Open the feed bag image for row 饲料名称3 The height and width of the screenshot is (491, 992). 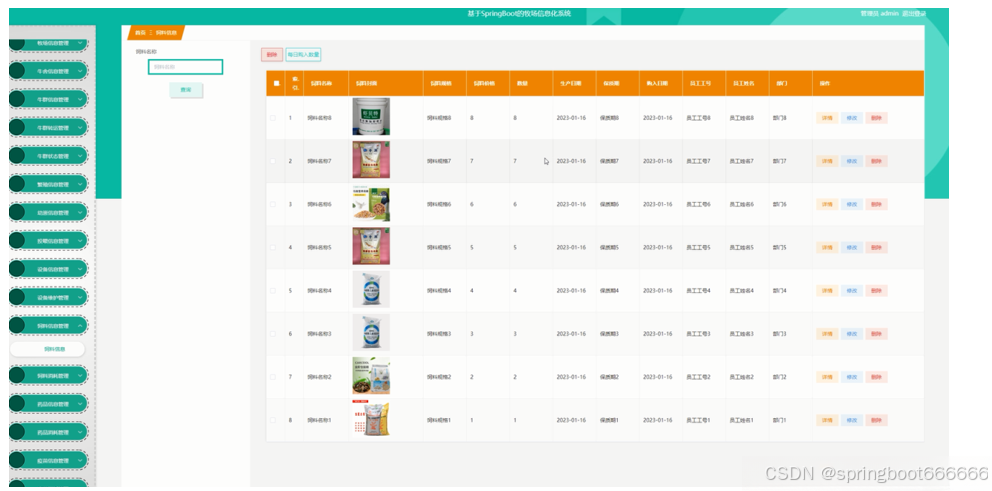[x=371, y=333]
